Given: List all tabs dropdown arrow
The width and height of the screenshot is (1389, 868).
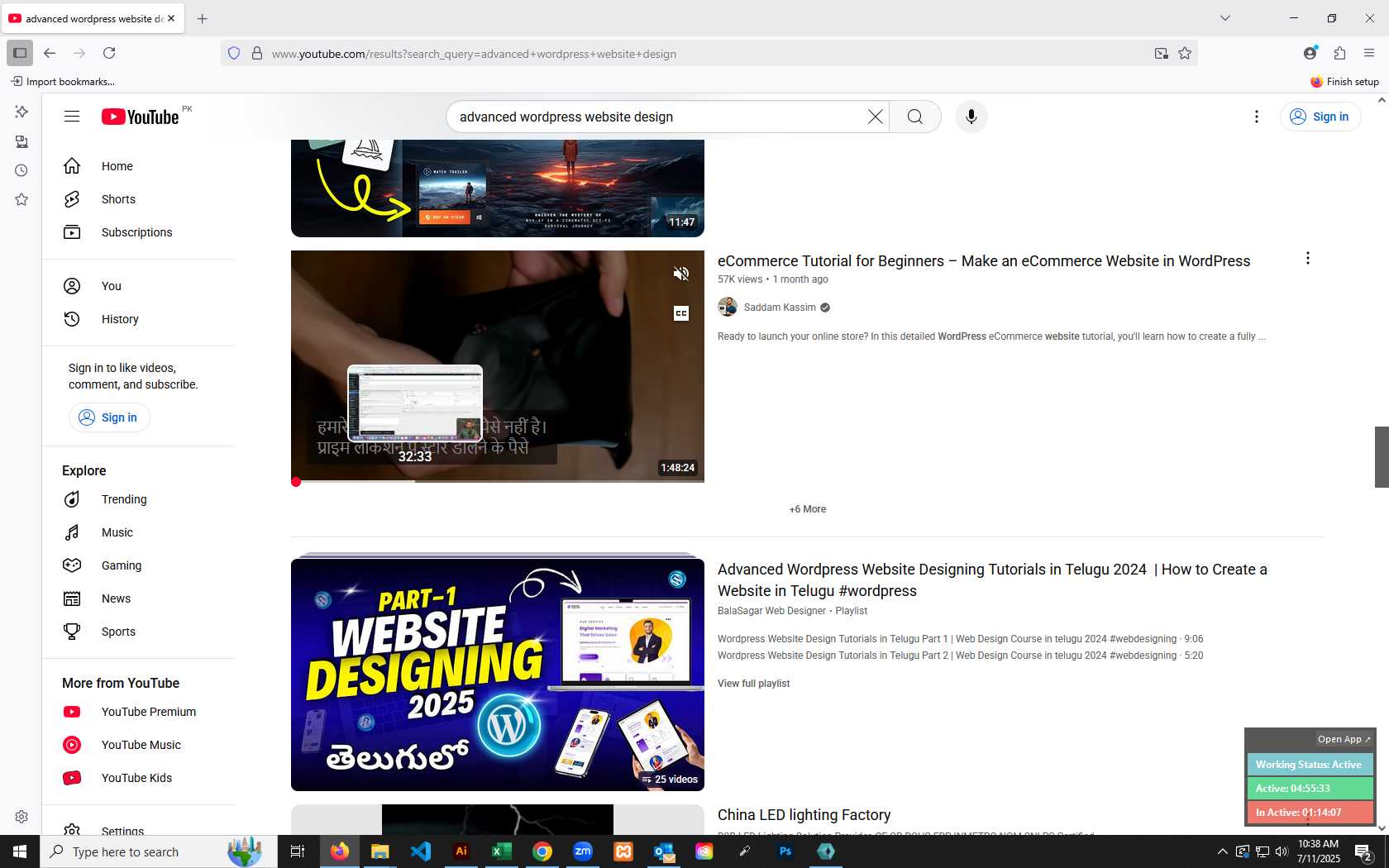Looking at the screenshot, I should coord(1225,18).
